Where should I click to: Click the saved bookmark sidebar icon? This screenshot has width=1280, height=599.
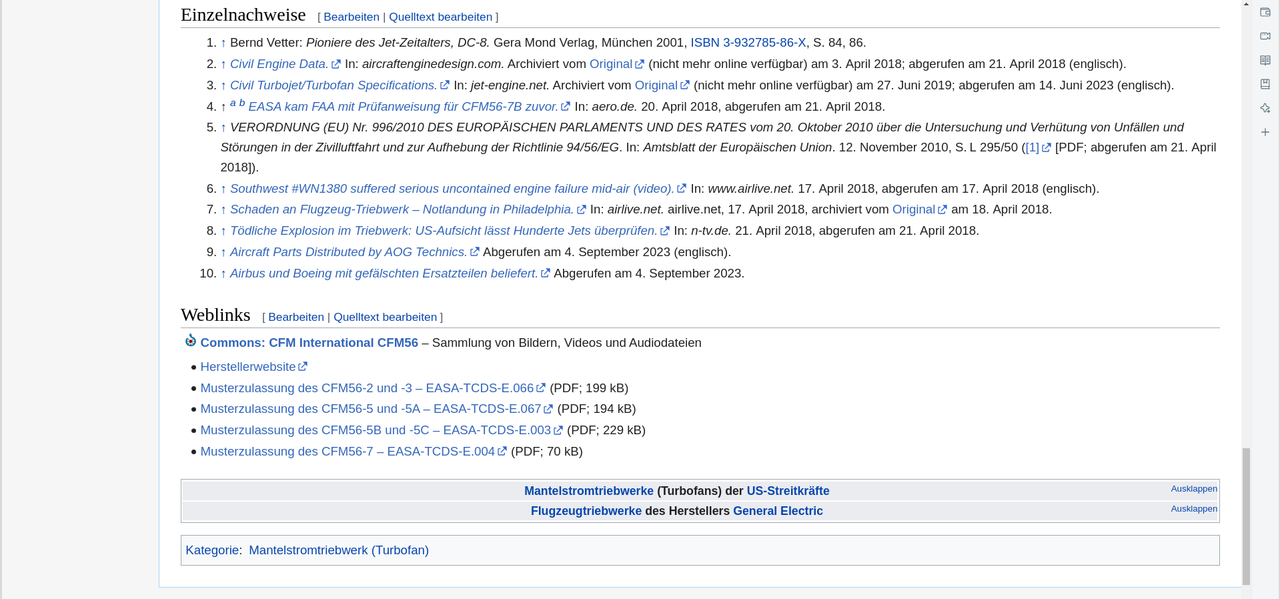pyautogui.click(x=1265, y=84)
